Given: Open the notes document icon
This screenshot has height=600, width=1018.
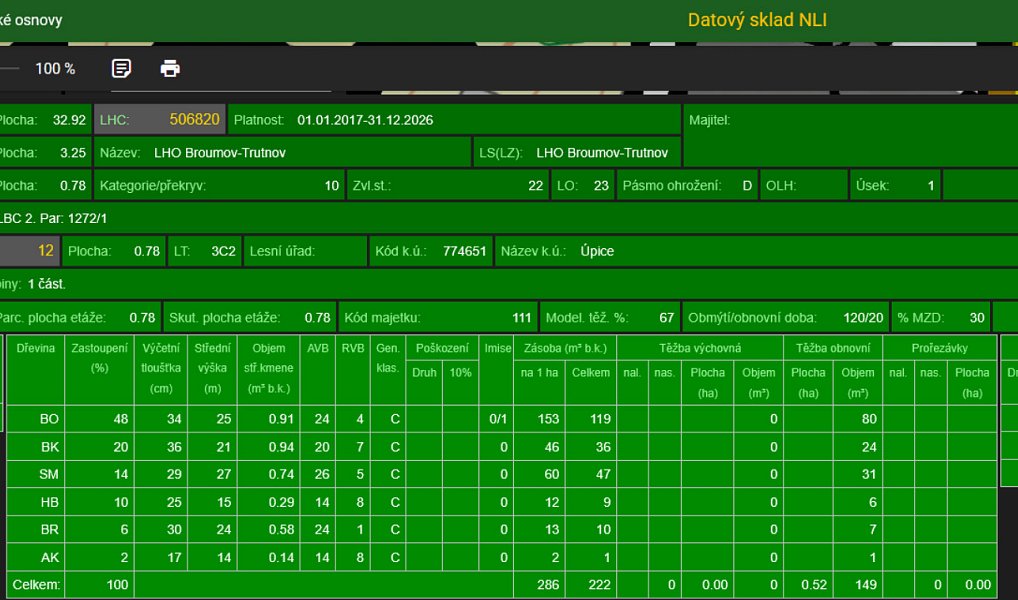Looking at the screenshot, I should click(x=121, y=68).
